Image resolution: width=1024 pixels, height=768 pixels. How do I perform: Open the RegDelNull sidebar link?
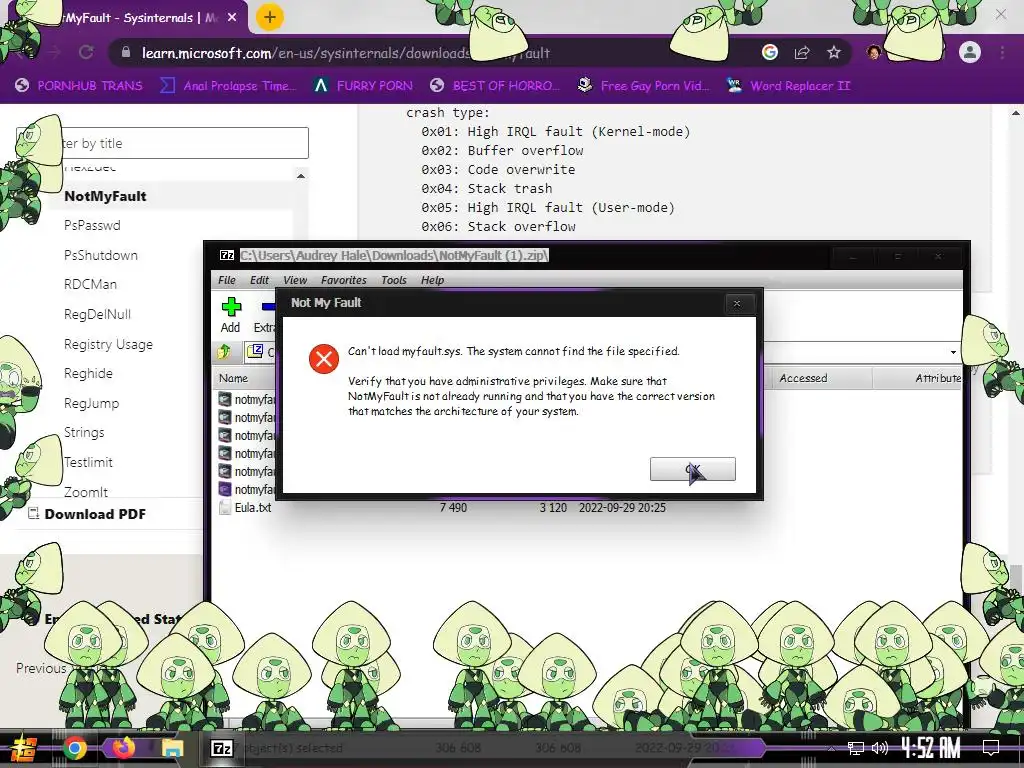click(97, 314)
